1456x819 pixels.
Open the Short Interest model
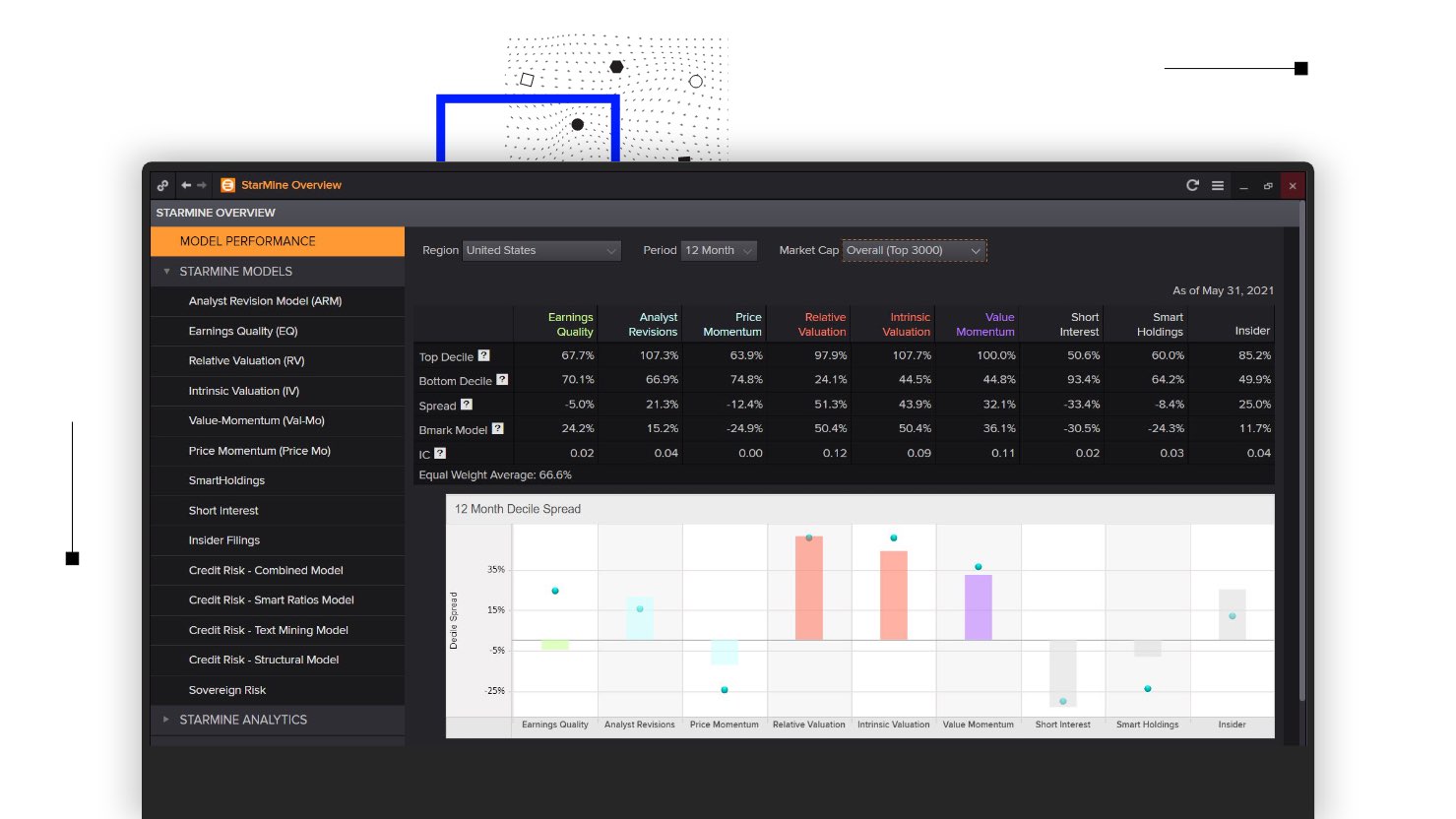point(278,511)
